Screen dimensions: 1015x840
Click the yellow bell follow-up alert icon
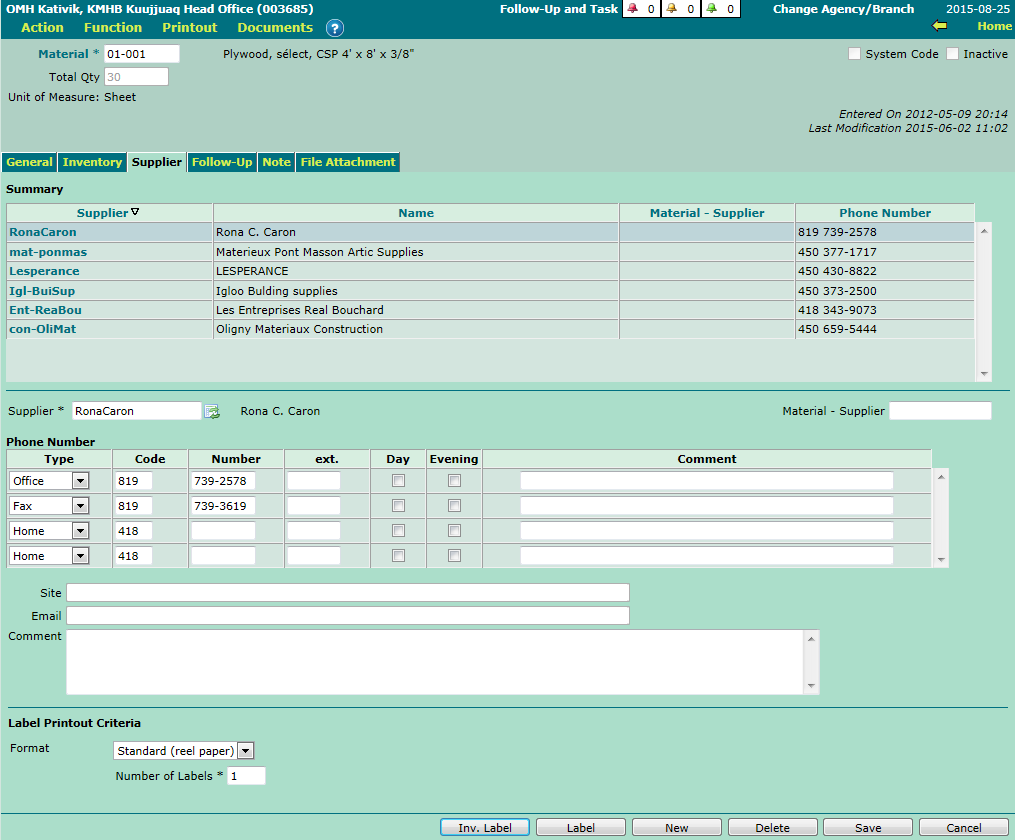(x=672, y=8)
